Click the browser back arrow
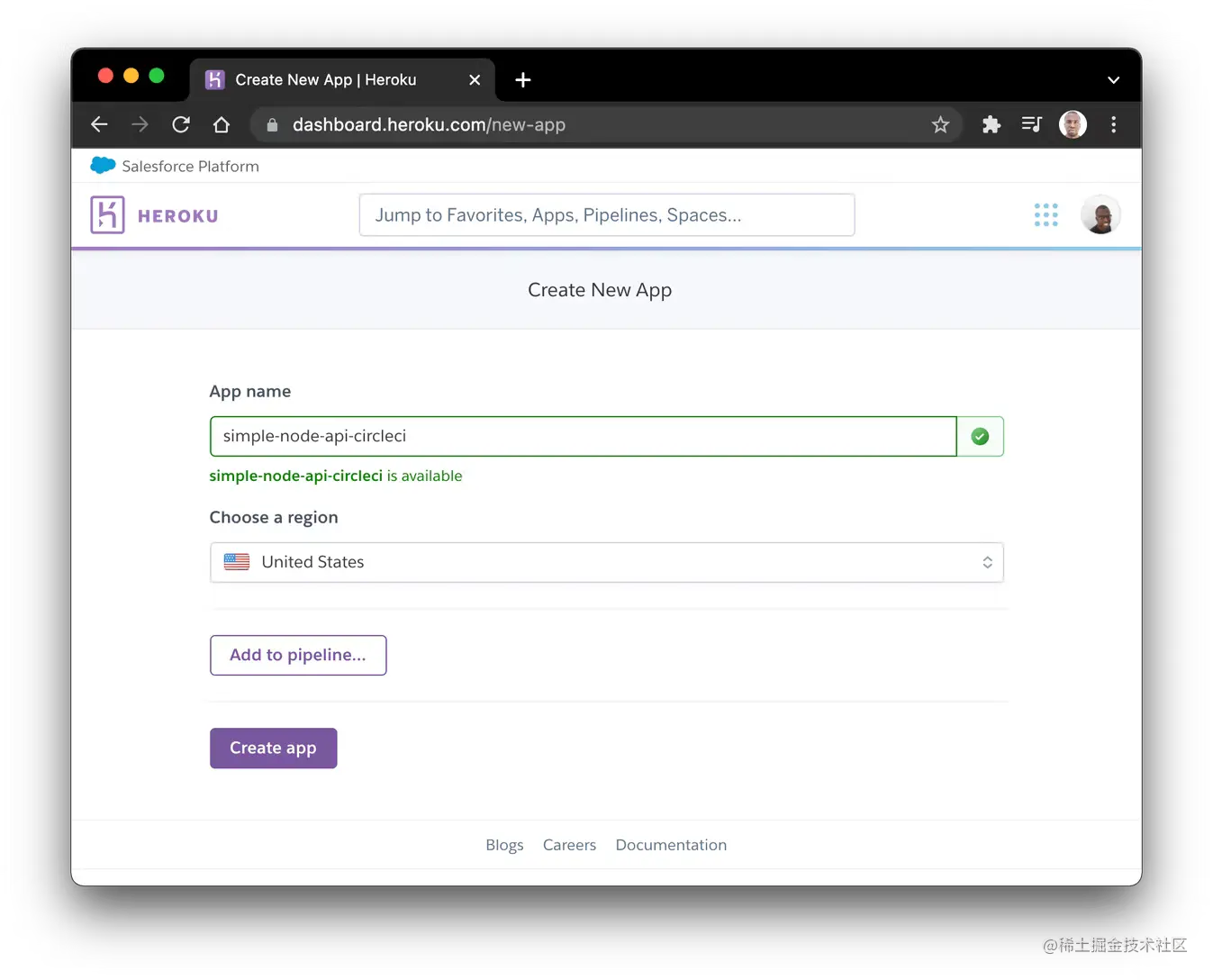 point(99,124)
